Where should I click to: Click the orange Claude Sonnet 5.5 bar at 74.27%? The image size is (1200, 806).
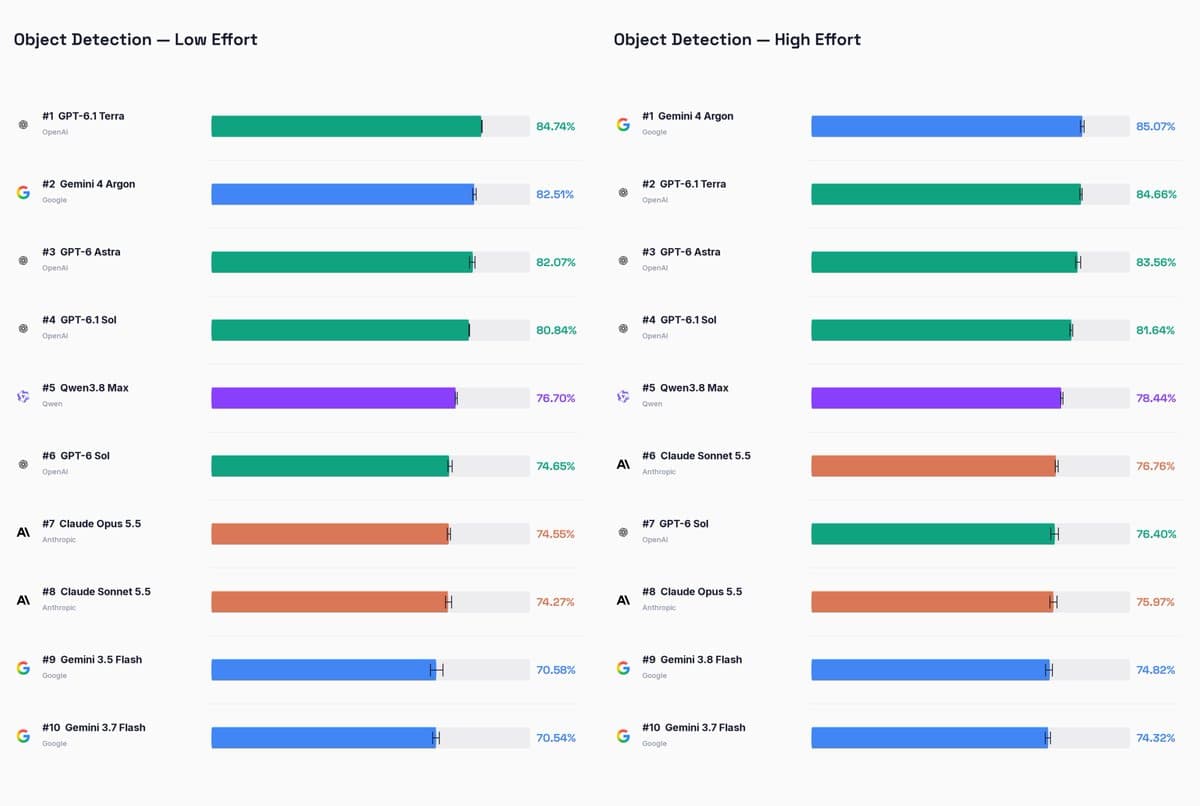[329, 602]
